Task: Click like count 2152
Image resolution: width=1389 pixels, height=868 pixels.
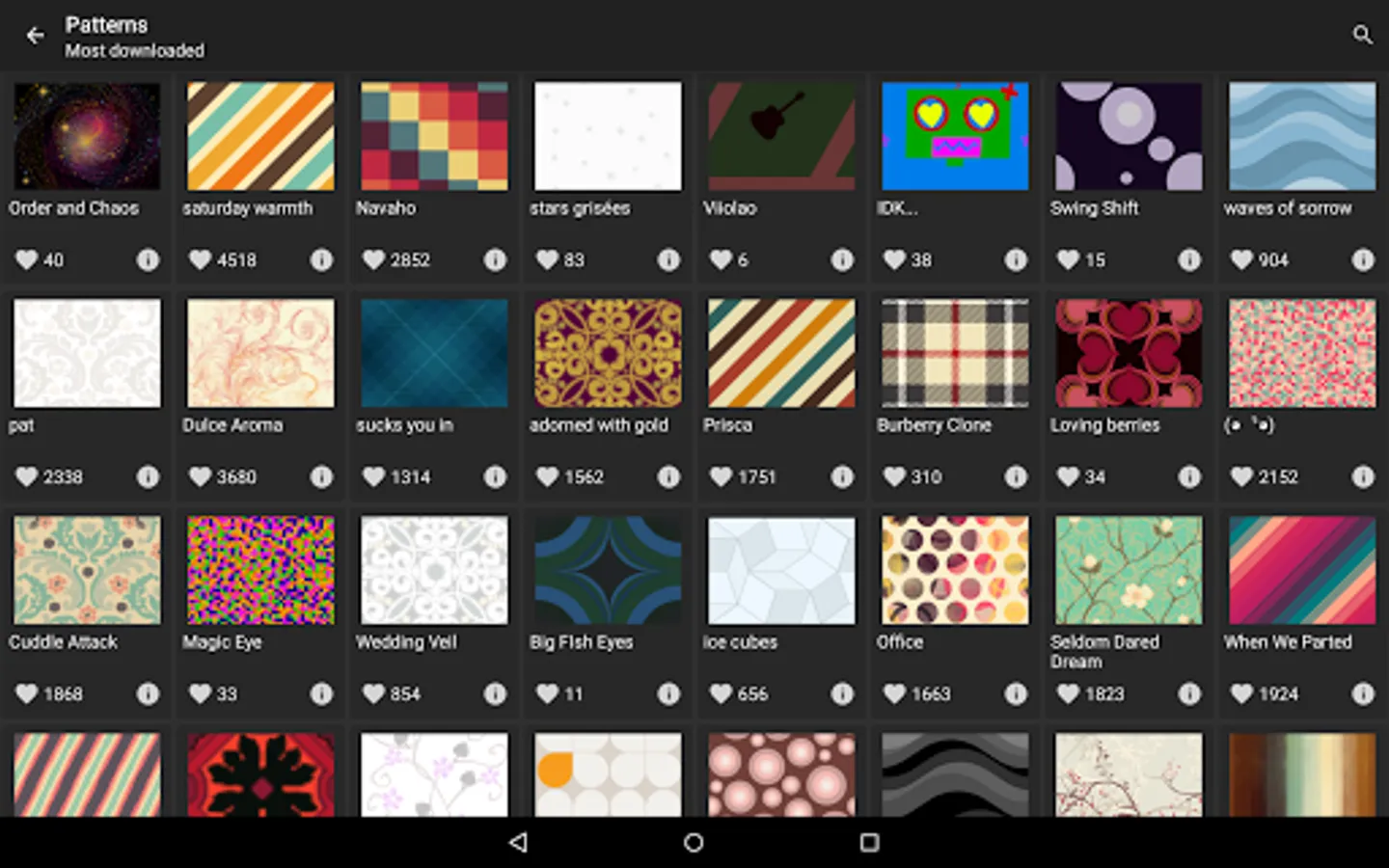Action: coord(1278,476)
